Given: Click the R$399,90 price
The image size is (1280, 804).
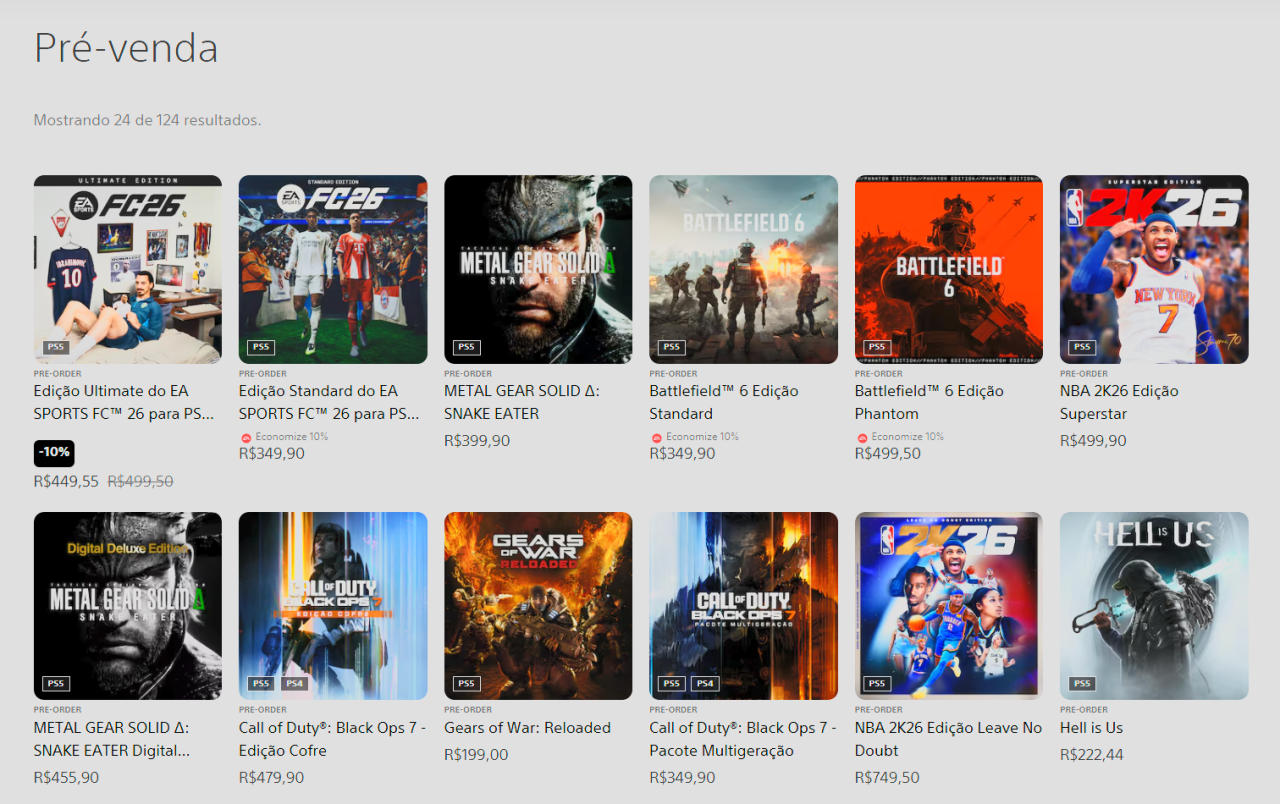Looking at the screenshot, I should 477,441.
